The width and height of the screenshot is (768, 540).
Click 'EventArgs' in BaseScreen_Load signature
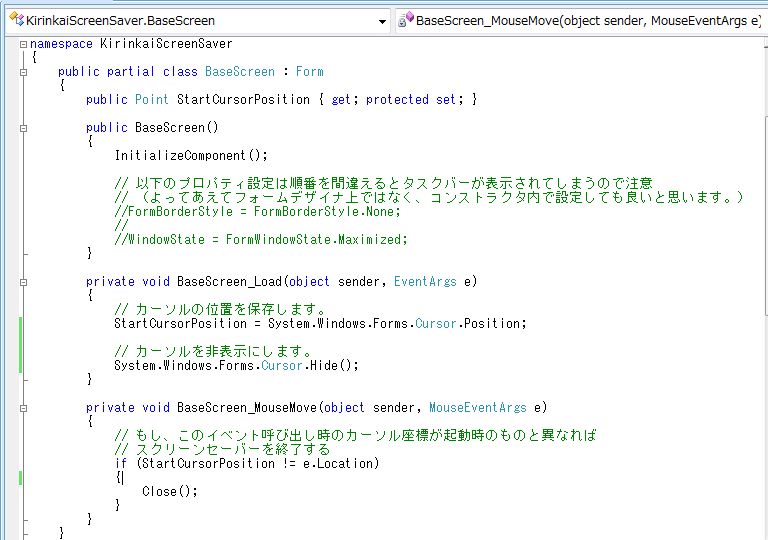[425, 282]
